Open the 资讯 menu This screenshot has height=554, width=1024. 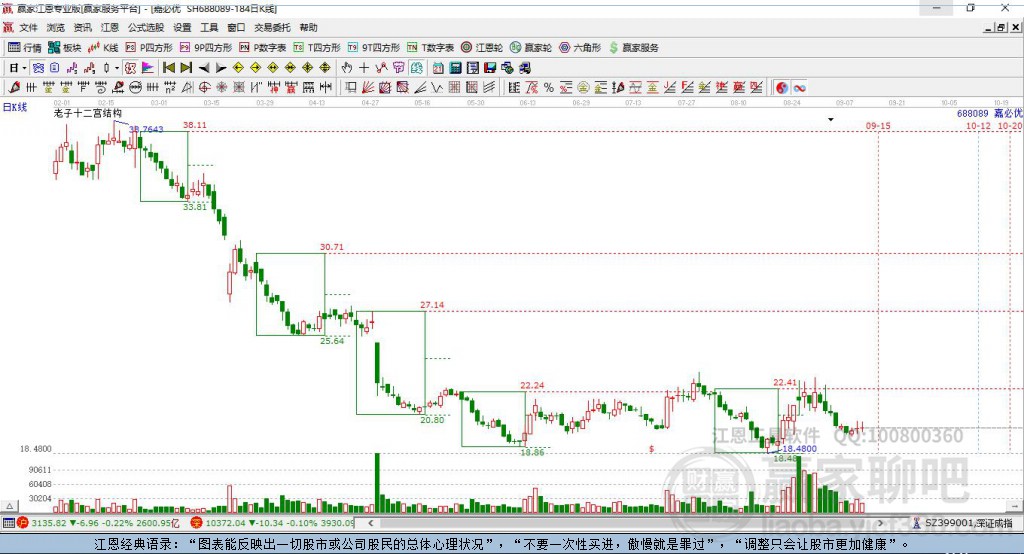[x=82, y=27]
